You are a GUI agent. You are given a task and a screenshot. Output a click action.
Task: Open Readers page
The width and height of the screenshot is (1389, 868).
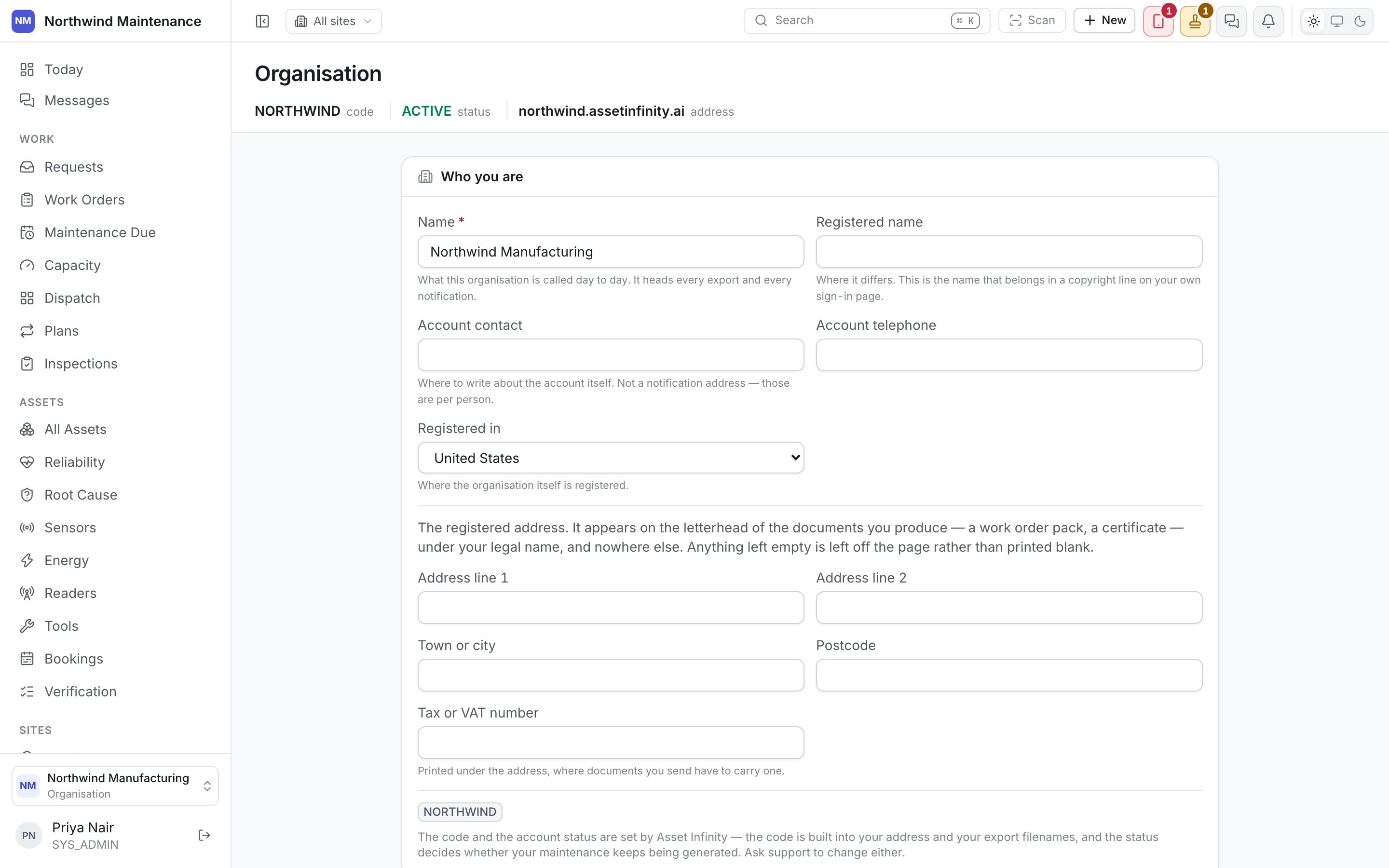point(115,593)
